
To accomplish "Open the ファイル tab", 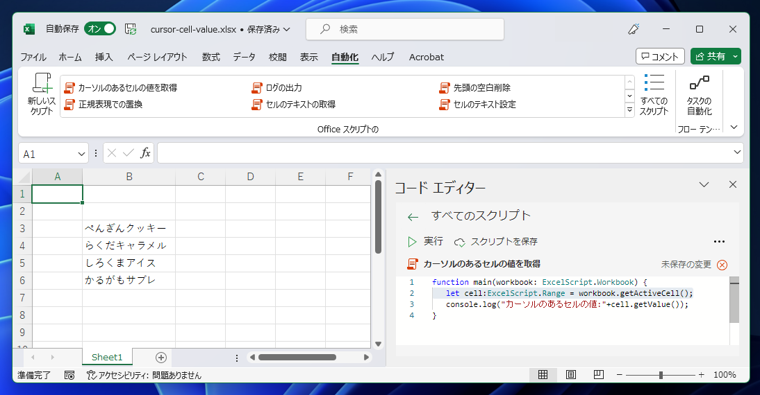I will pyautogui.click(x=33, y=57).
